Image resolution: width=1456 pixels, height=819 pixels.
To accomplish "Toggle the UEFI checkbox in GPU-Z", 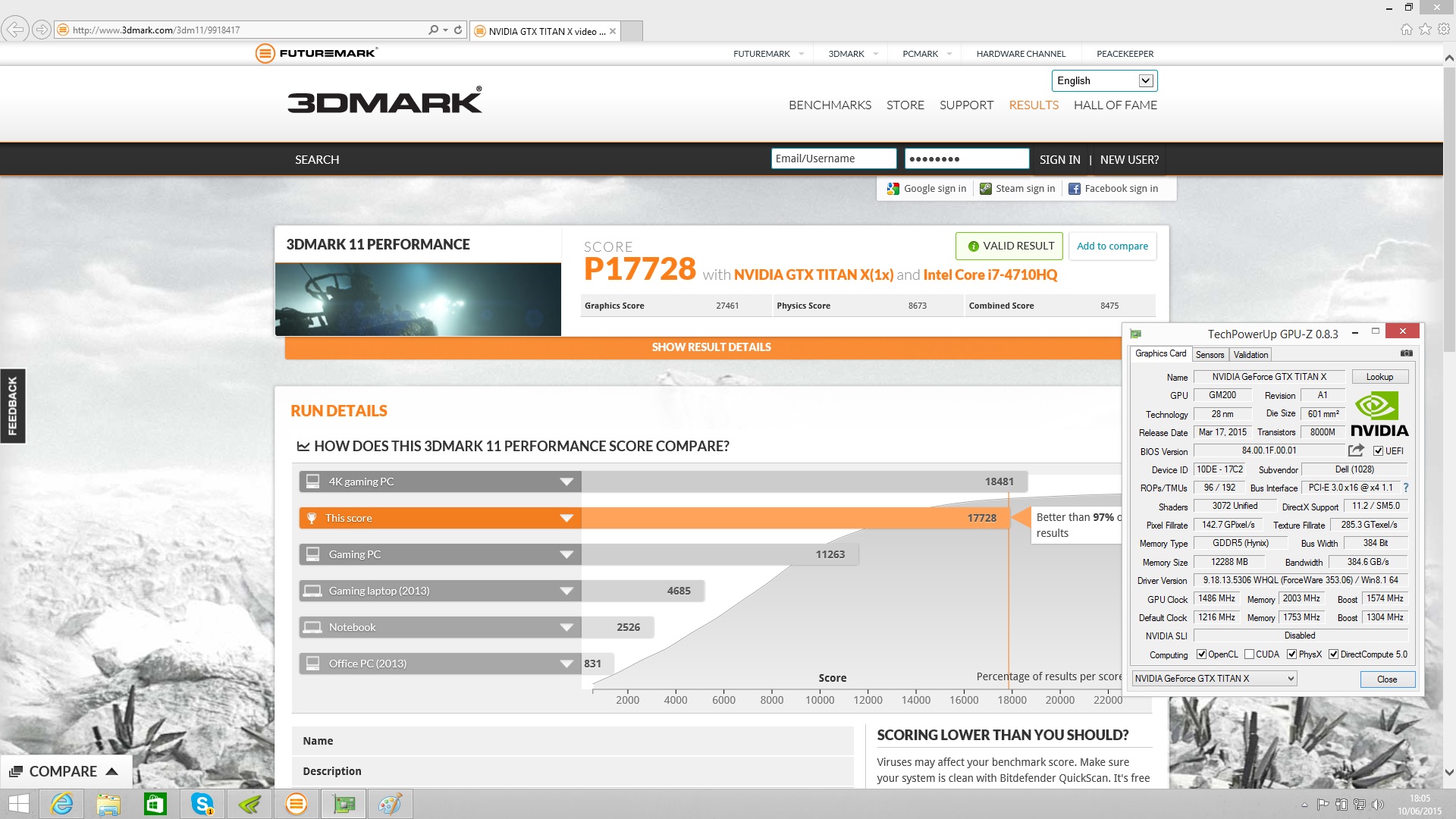I will pyautogui.click(x=1379, y=451).
